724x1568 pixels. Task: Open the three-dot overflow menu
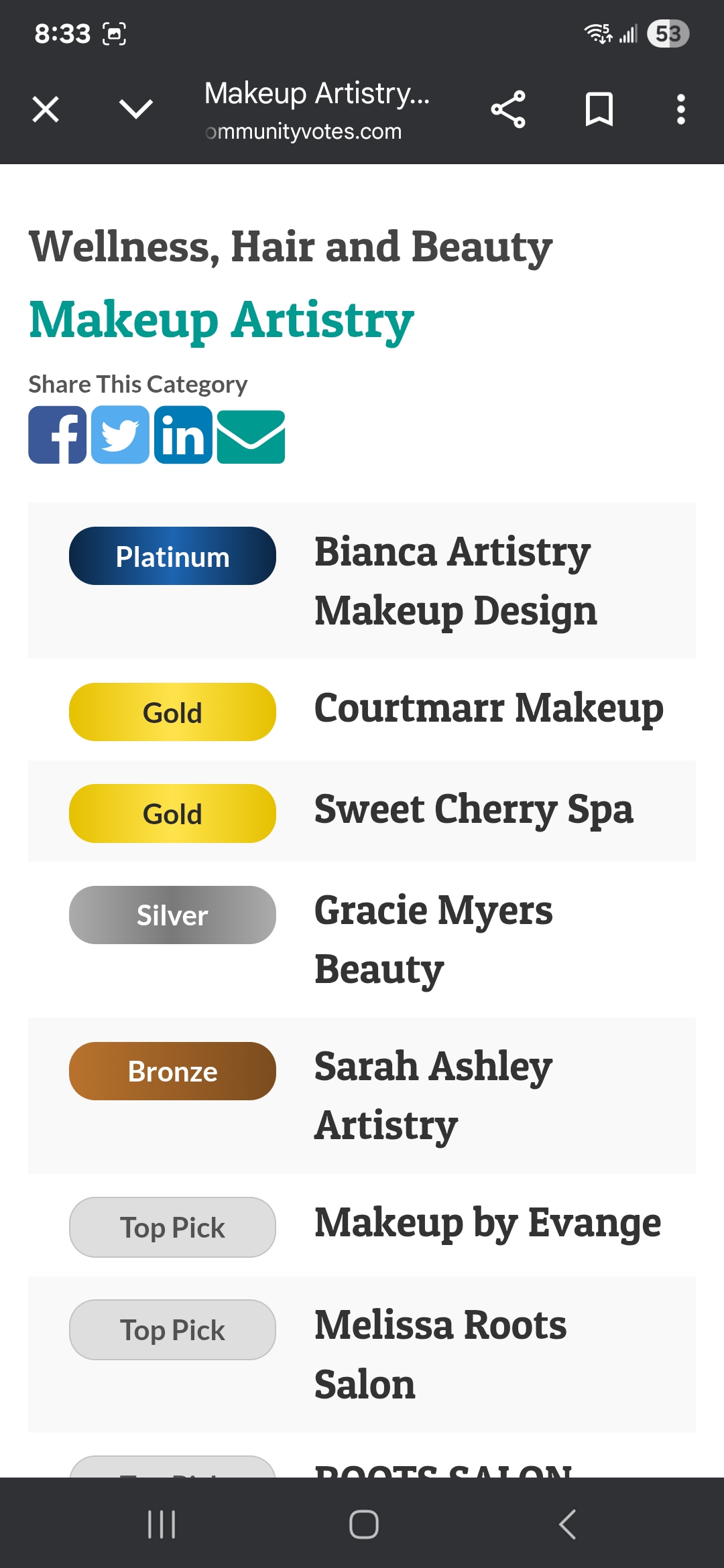pos(680,109)
